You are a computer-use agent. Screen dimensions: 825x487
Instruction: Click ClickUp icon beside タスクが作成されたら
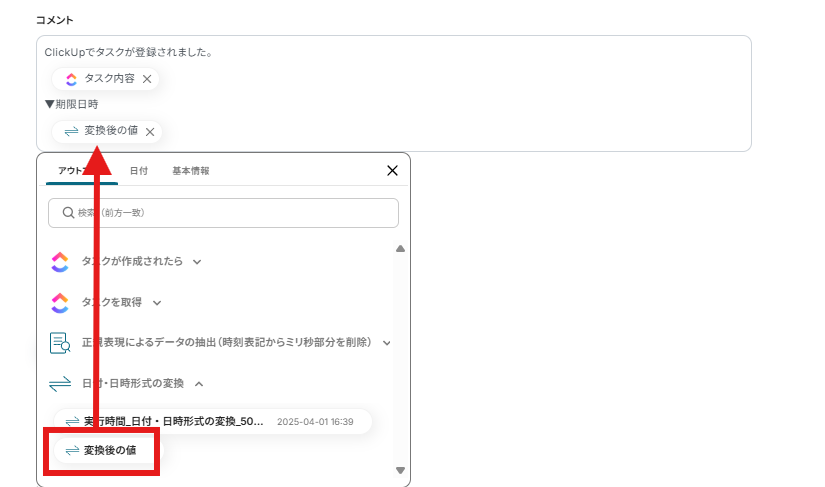click(60, 261)
